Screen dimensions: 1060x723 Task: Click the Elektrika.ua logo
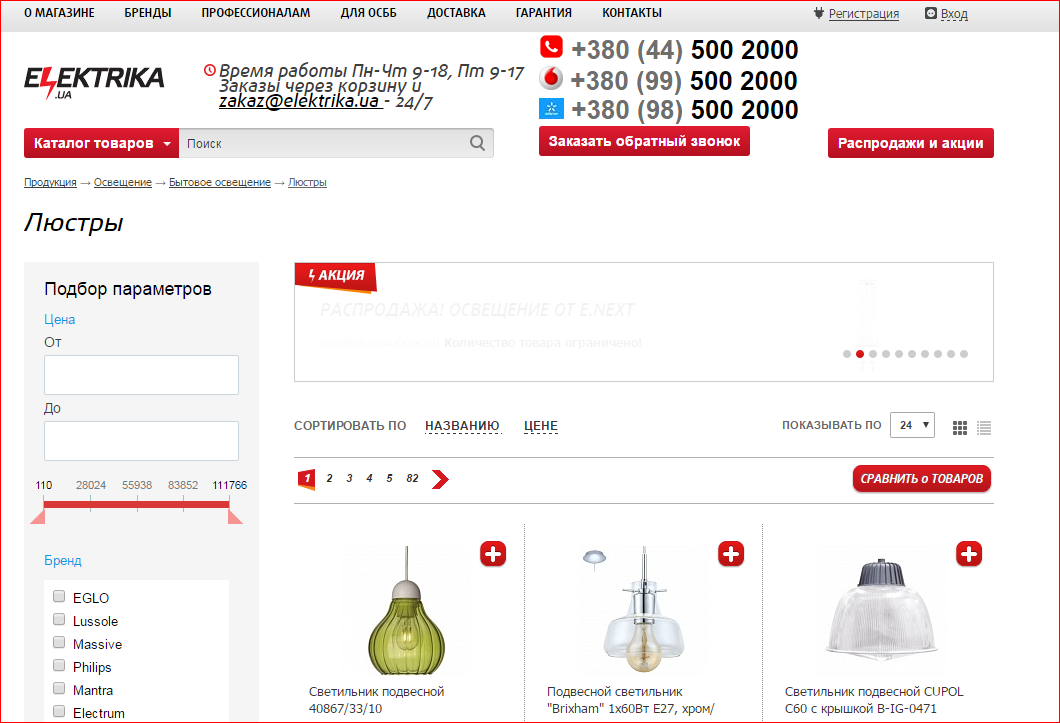94,81
